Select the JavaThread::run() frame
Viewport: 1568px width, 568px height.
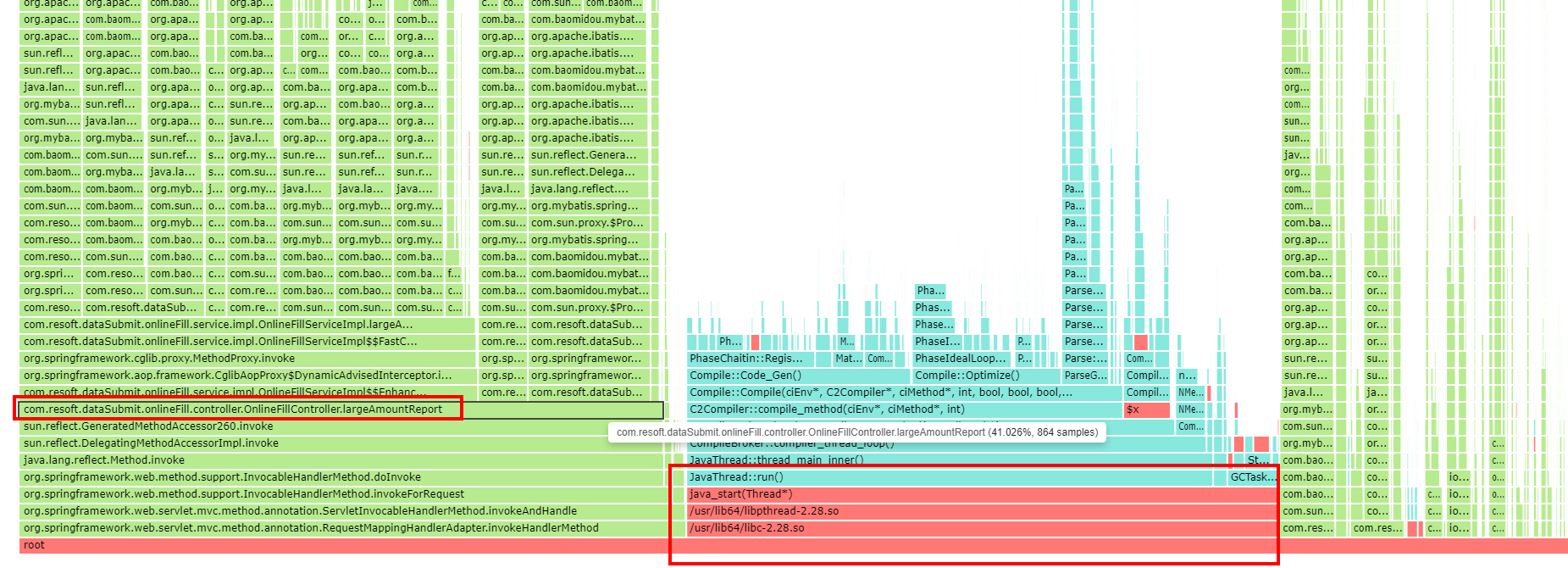coord(949,477)
